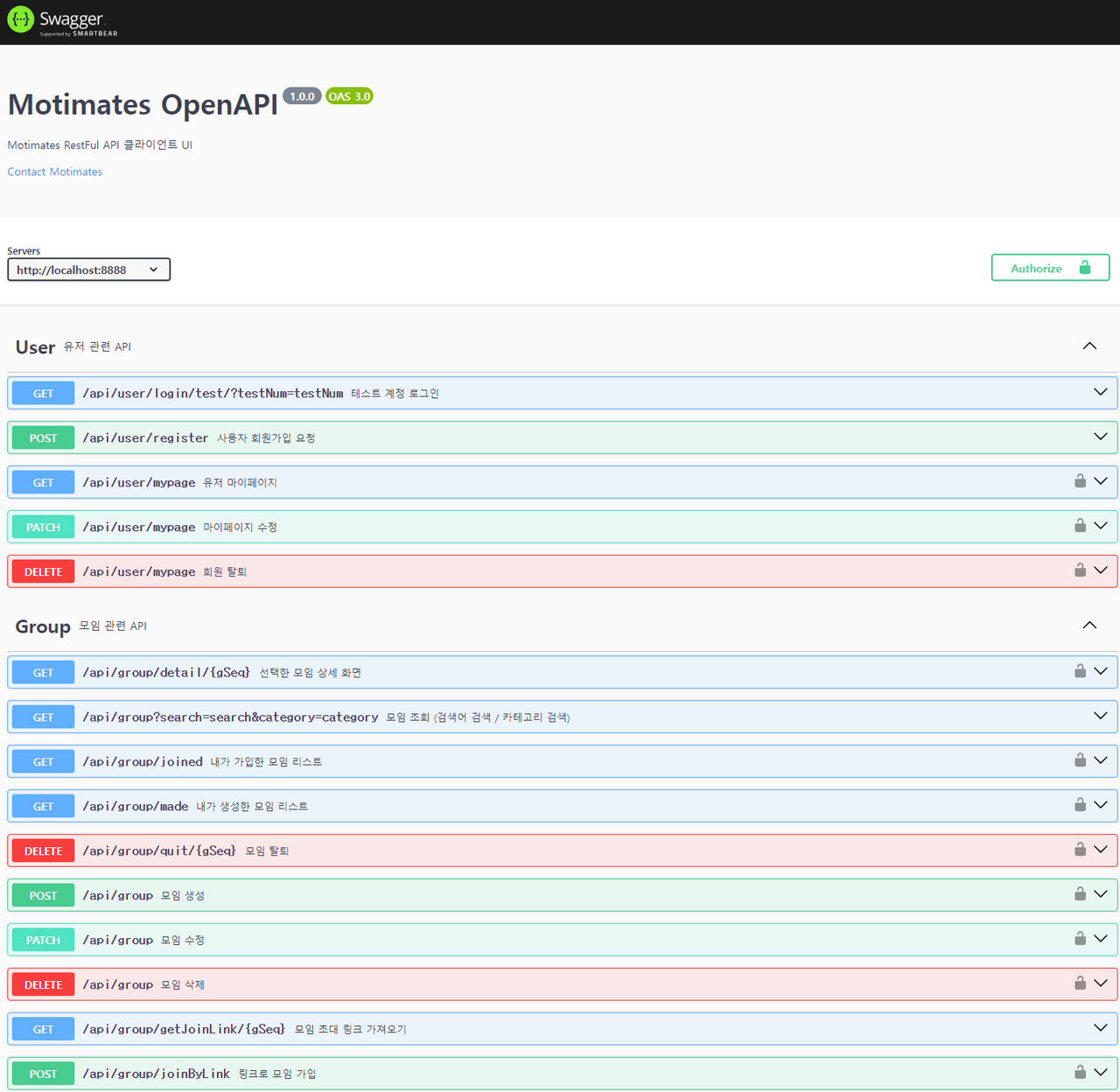The width and height of the screenshot is (1120, 1092).
Task: Expand chevron on /api/group/made row
Action: pos(1101,805)
